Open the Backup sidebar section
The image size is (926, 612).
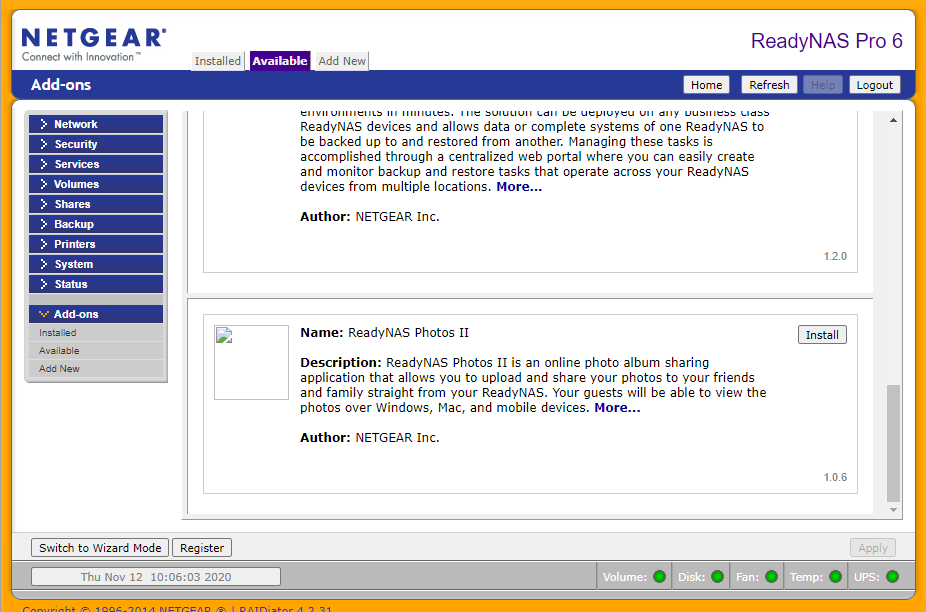[x=96, y=224]
